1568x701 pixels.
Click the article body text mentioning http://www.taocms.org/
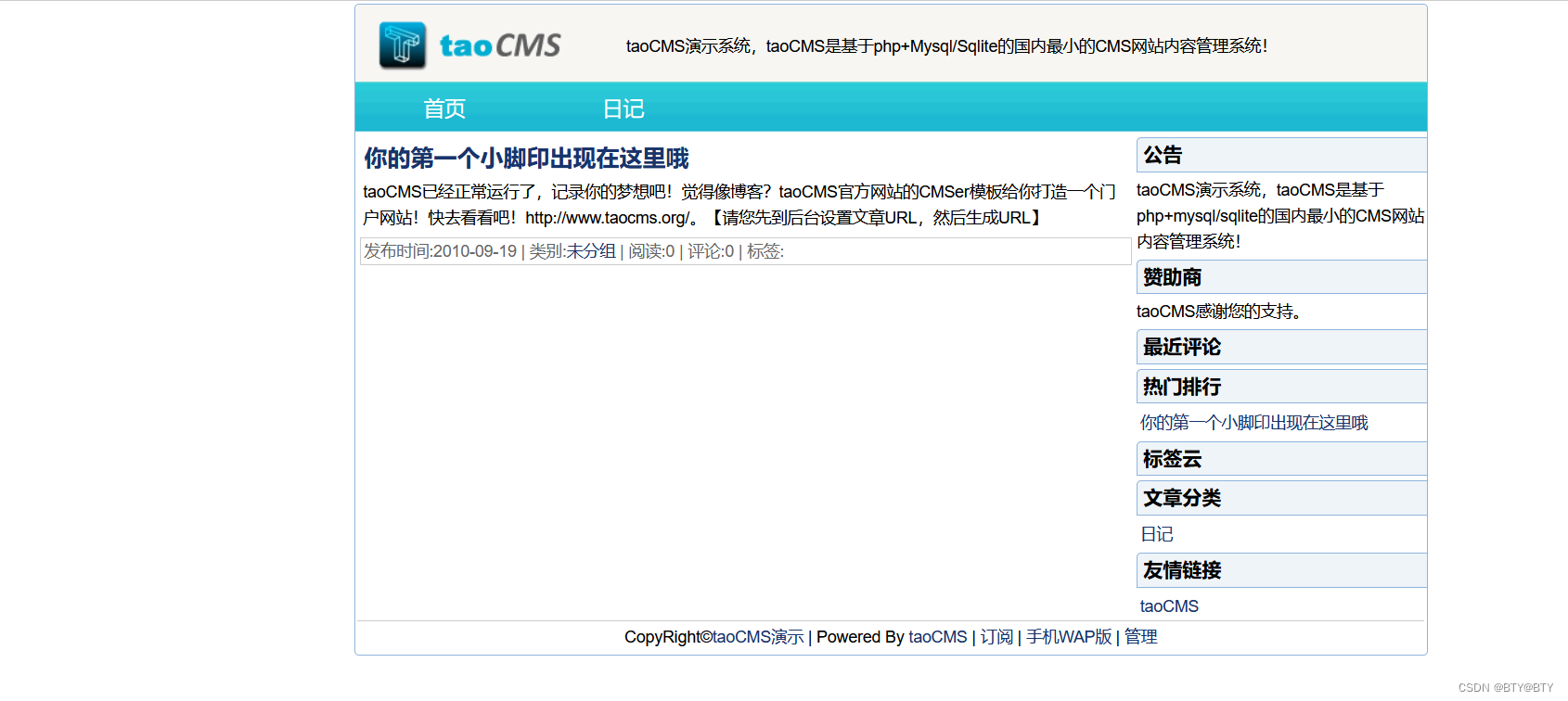pyautogui.click(x=739, y=205)
